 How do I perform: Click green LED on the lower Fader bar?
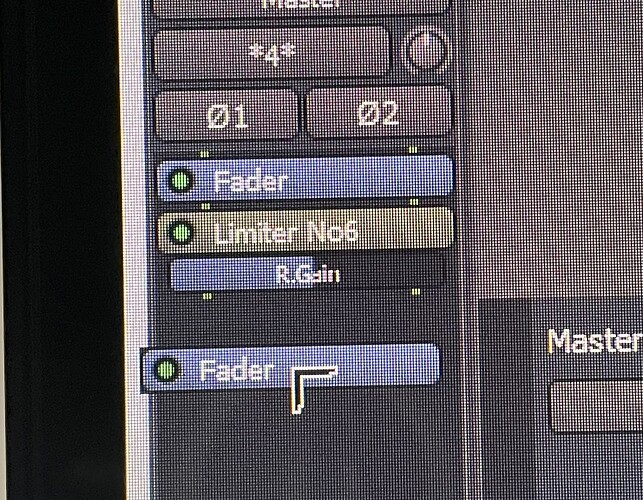tap(166, 369)
